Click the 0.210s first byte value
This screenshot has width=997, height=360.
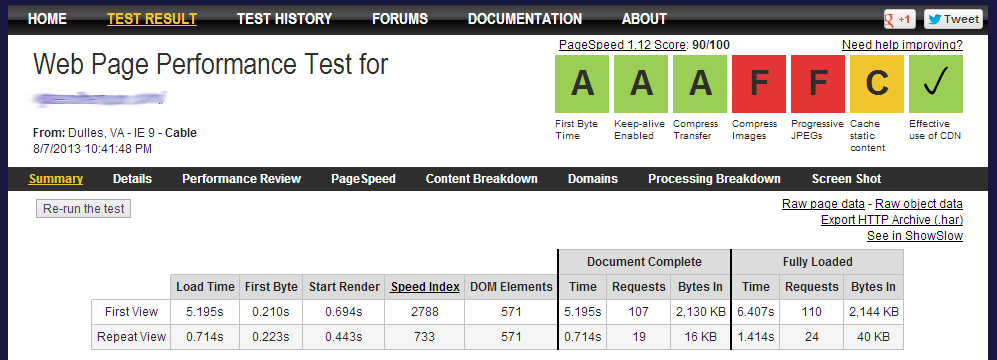tap(271, 312)
